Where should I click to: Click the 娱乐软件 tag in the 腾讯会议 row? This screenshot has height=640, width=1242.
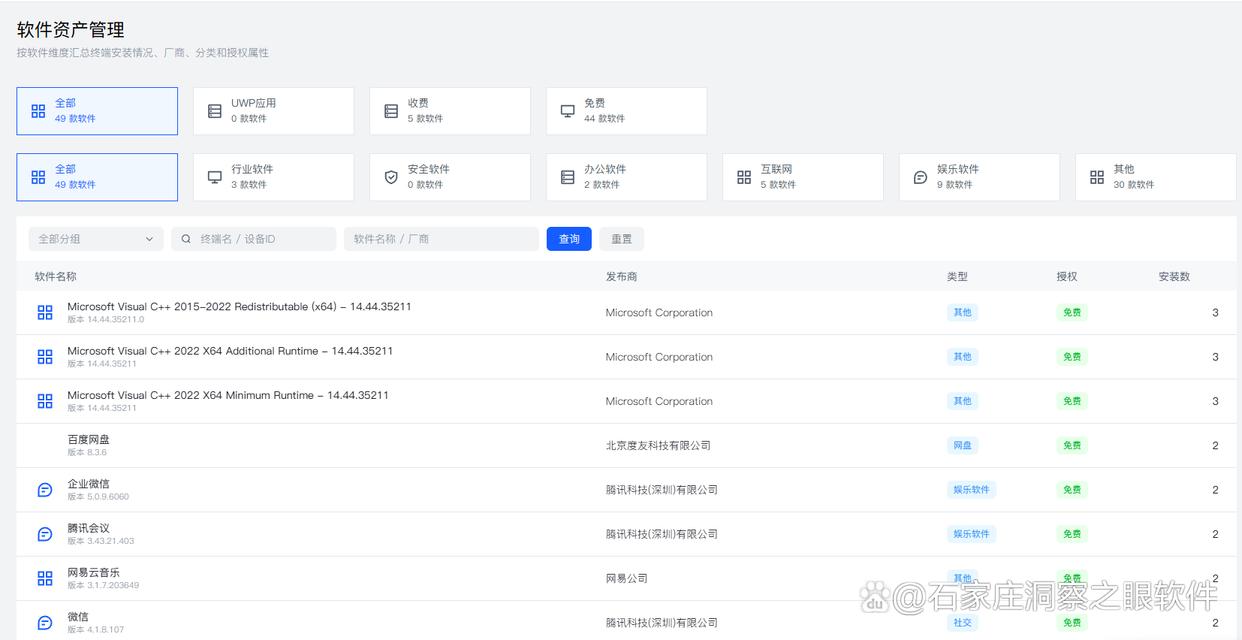[971, 534]
